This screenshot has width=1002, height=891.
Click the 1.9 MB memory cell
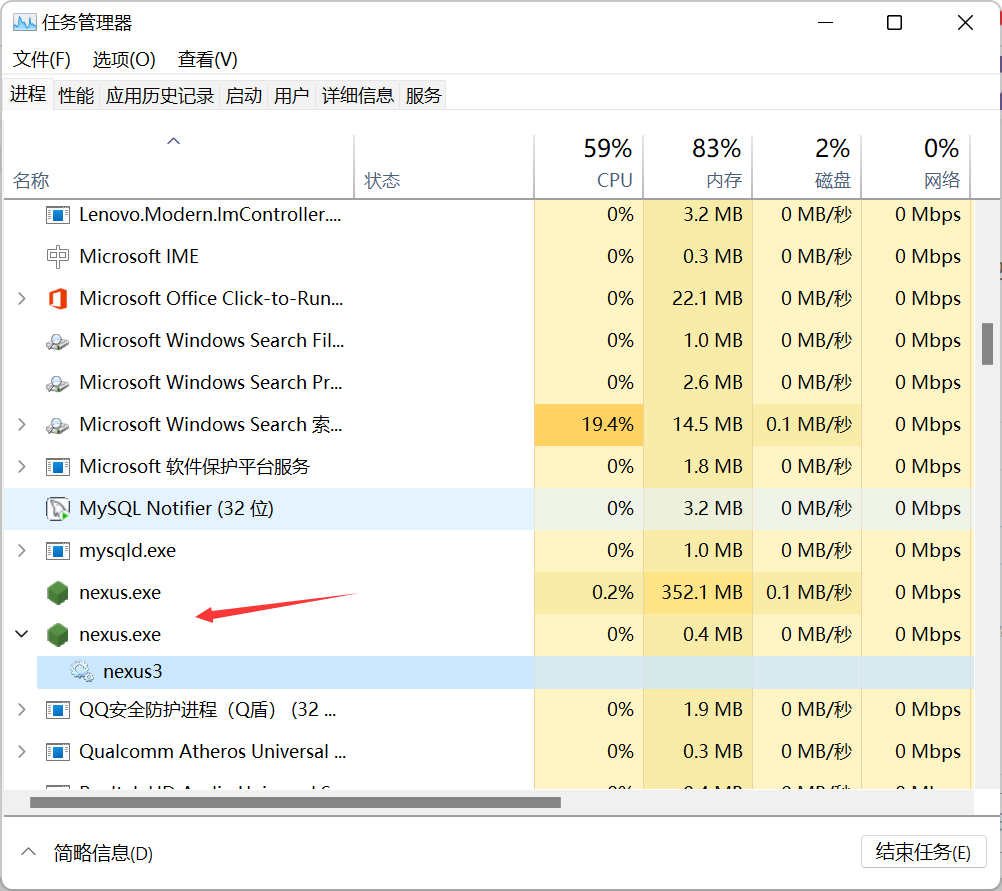(x=698, y=709)
